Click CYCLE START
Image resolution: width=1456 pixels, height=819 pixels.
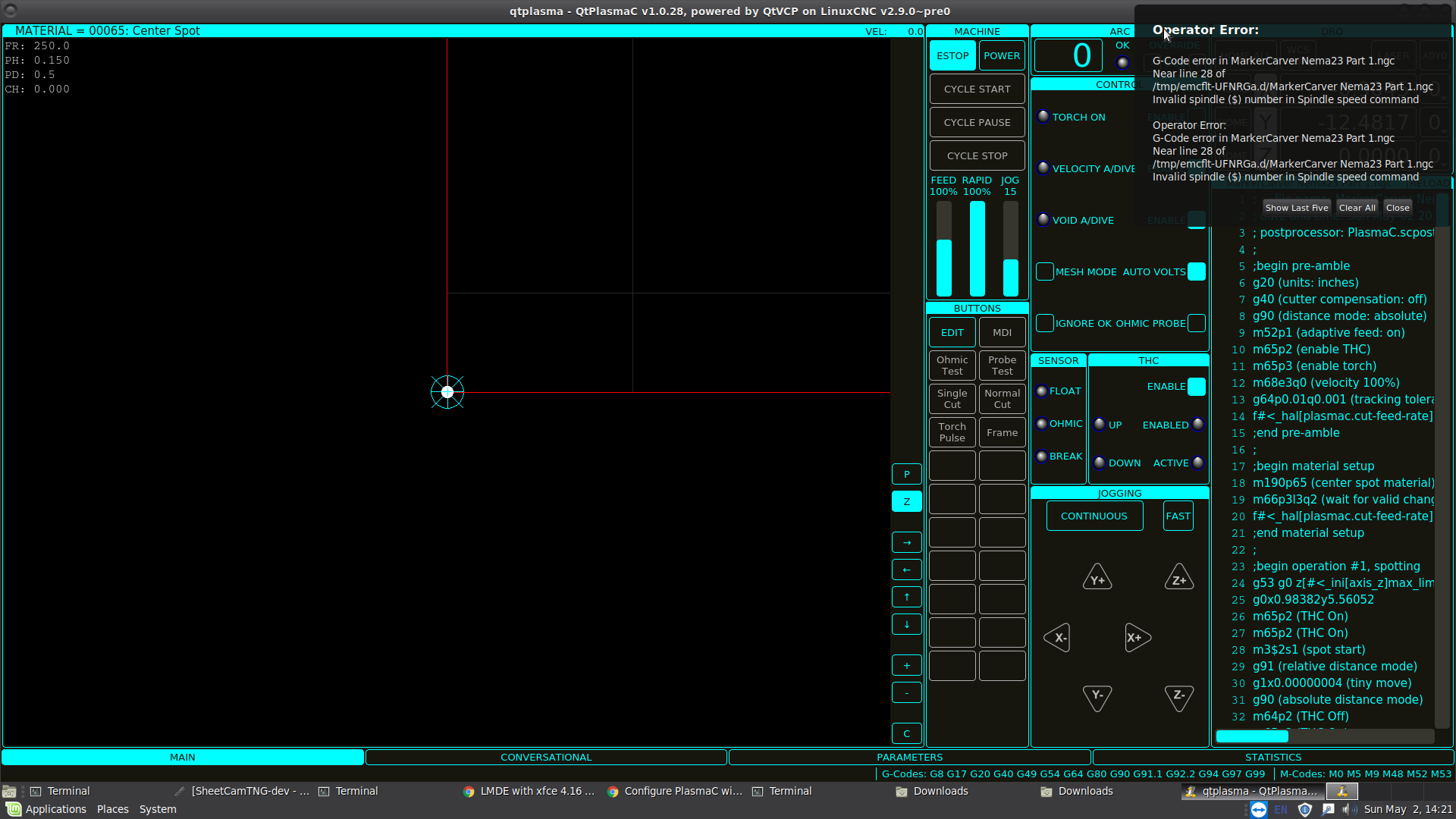point(977,89)
